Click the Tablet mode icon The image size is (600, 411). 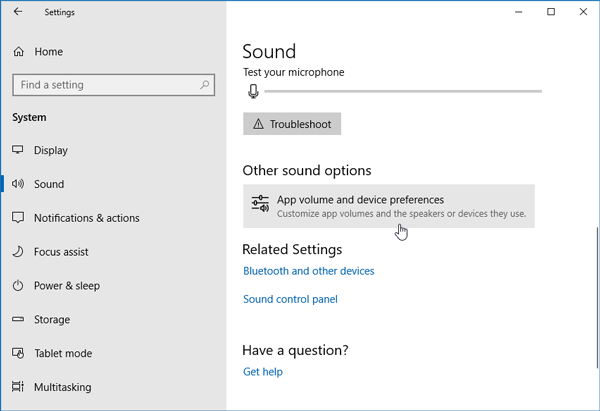pyautogui.click(x=18, y=353)
